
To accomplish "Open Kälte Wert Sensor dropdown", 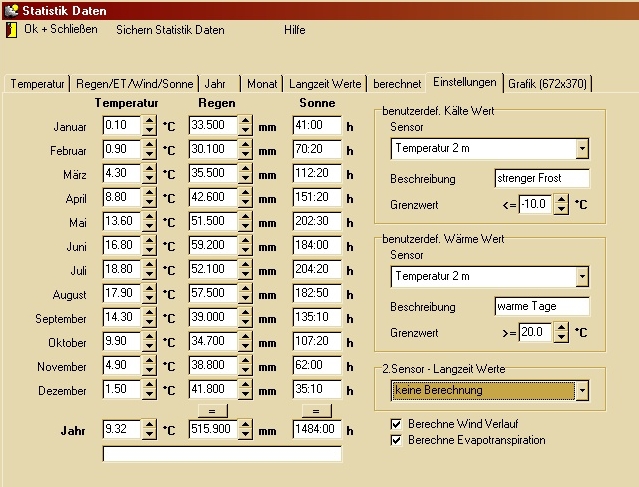I will [x=582, y=149].
